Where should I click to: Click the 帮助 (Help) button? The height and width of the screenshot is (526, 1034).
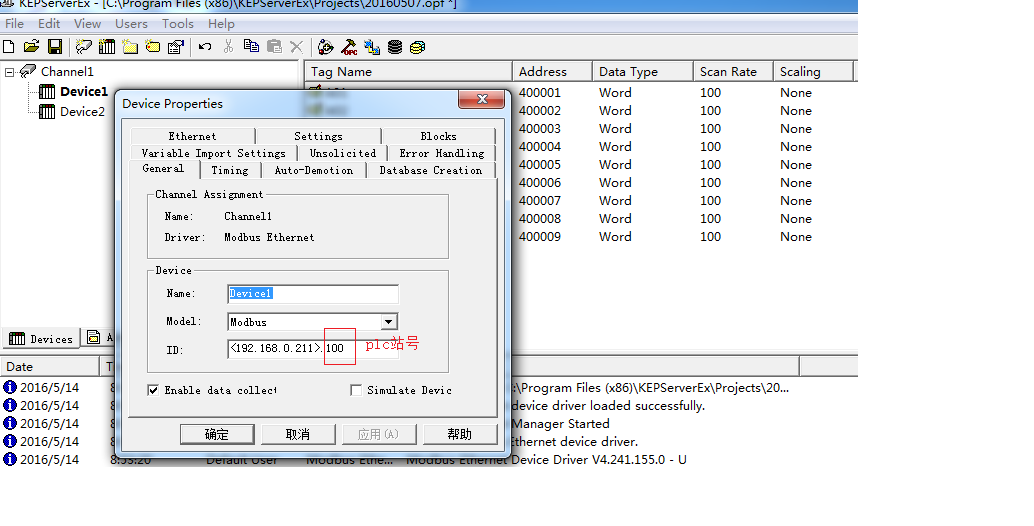coord(460,434)
